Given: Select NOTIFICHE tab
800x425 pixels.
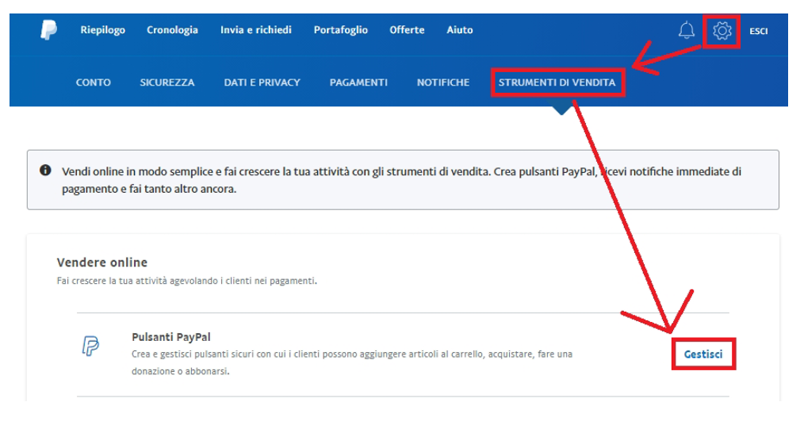Looking at the screenshot, I should 443,83.
